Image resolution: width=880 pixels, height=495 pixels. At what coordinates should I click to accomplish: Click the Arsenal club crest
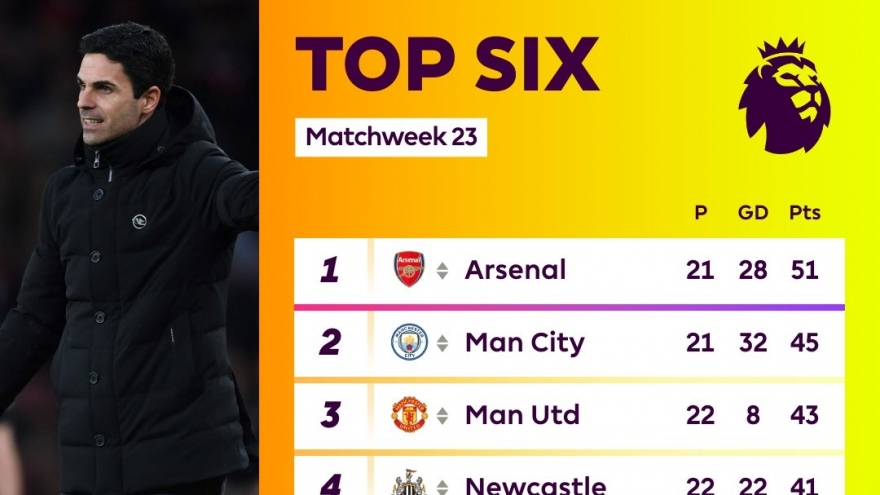coord(409,270)
